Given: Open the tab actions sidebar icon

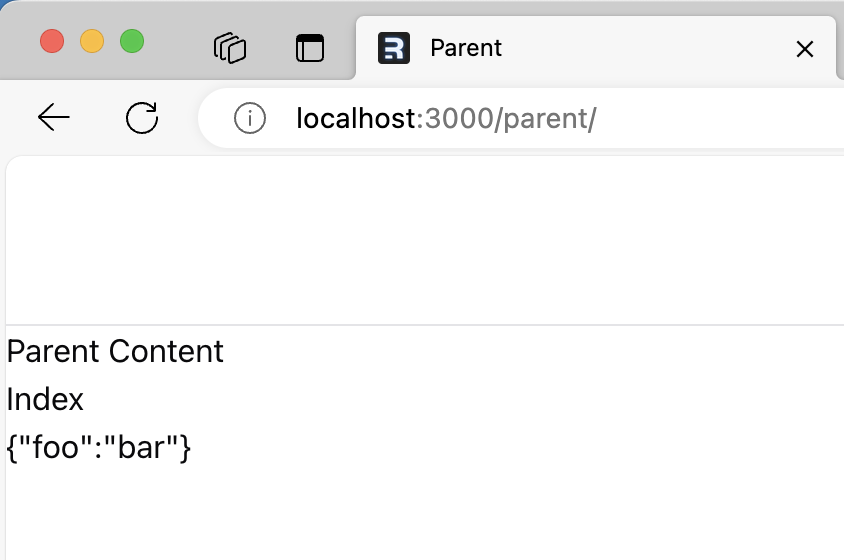Looking at the screenshot, I should click(310, 48).
